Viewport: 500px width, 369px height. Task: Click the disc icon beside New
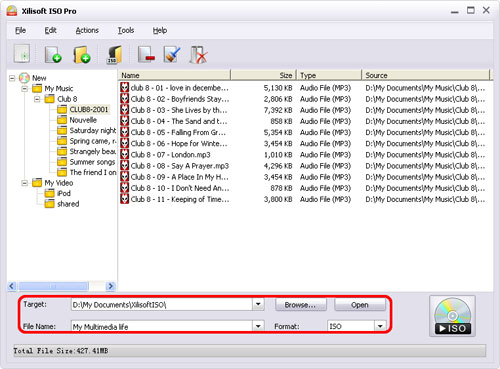(x=24, y=78)
